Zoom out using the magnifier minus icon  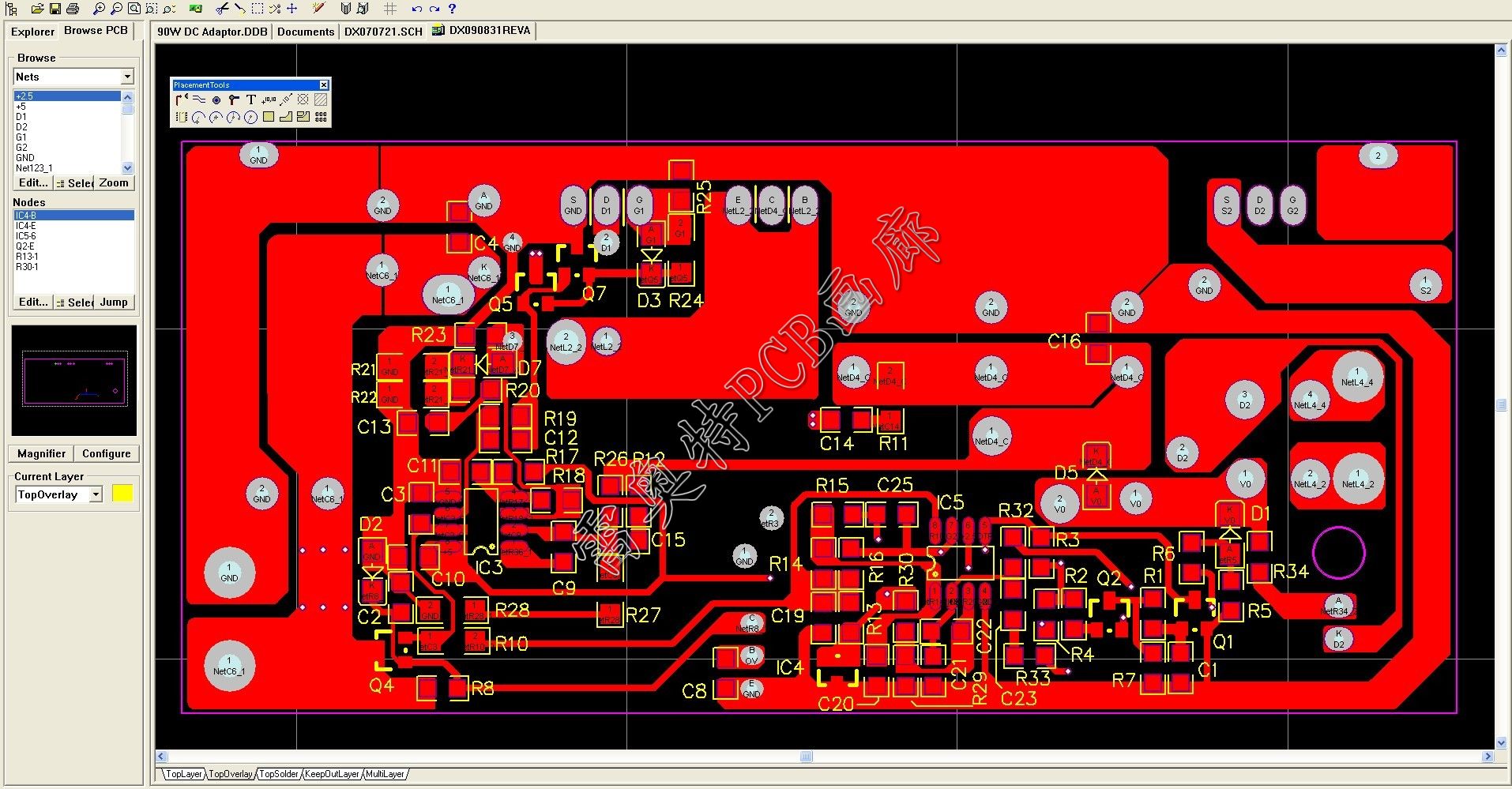116,9
